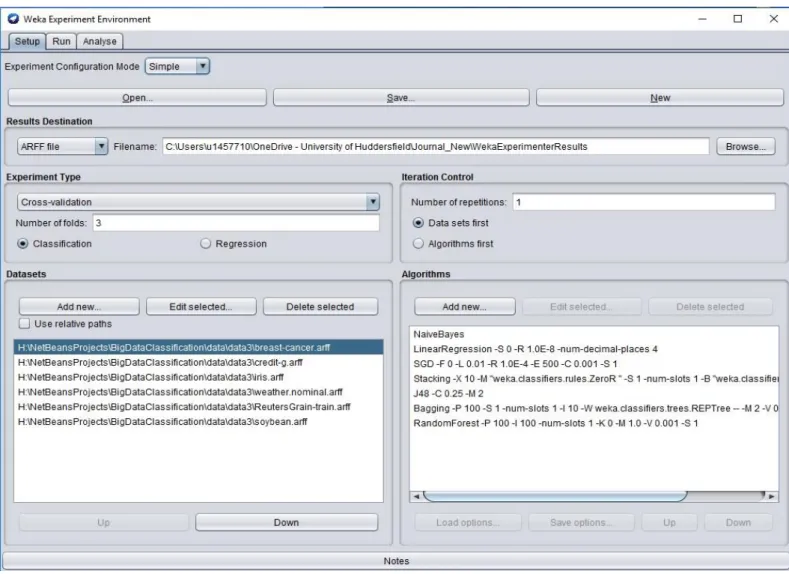This screenshot has height=574, width=789.
Task: Select J48 -C 0.25 -M 2 entry
Action: pyautogui.click(x=594, y=393)
